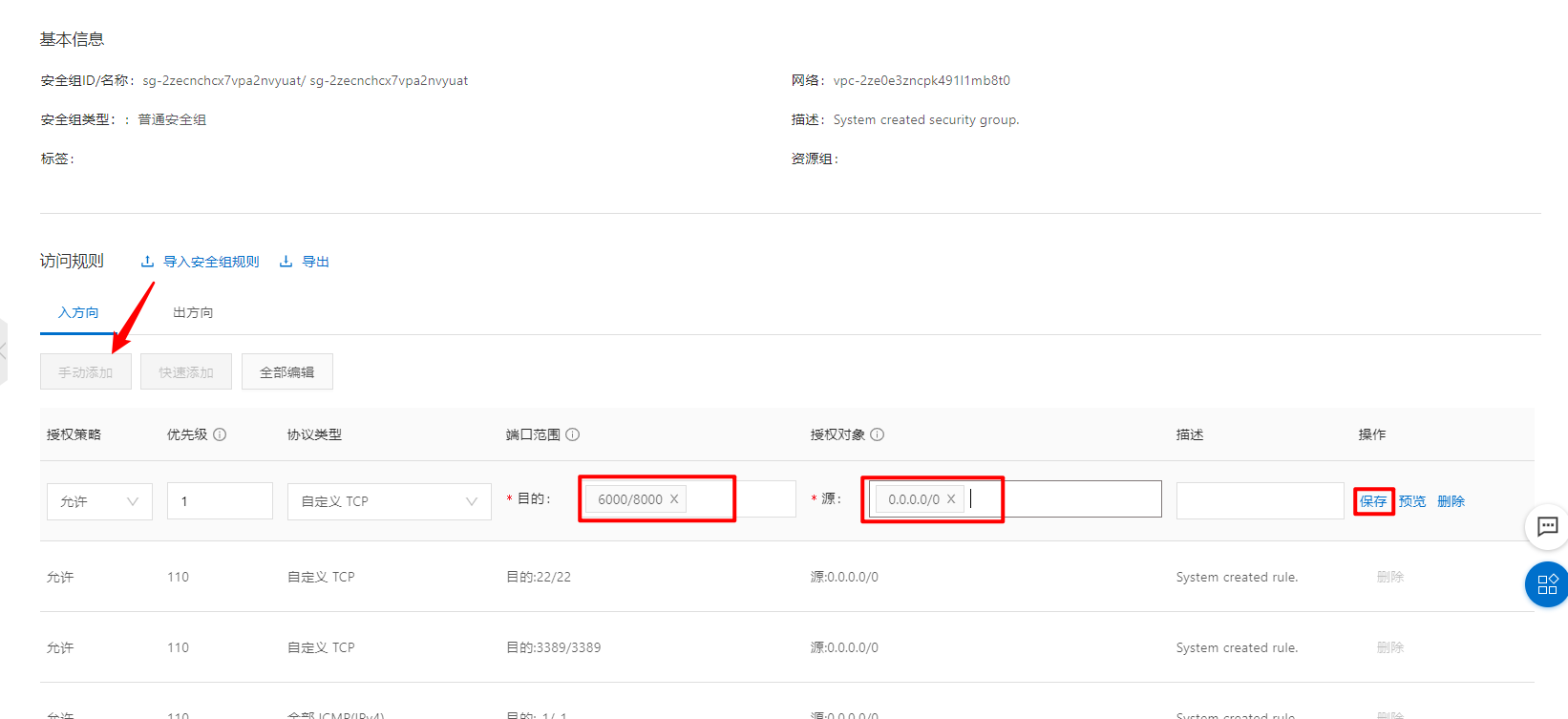Click the source cell of the 22/22 rule
The height and width of the screenshot is (719, 1568).
coord(844,577)
